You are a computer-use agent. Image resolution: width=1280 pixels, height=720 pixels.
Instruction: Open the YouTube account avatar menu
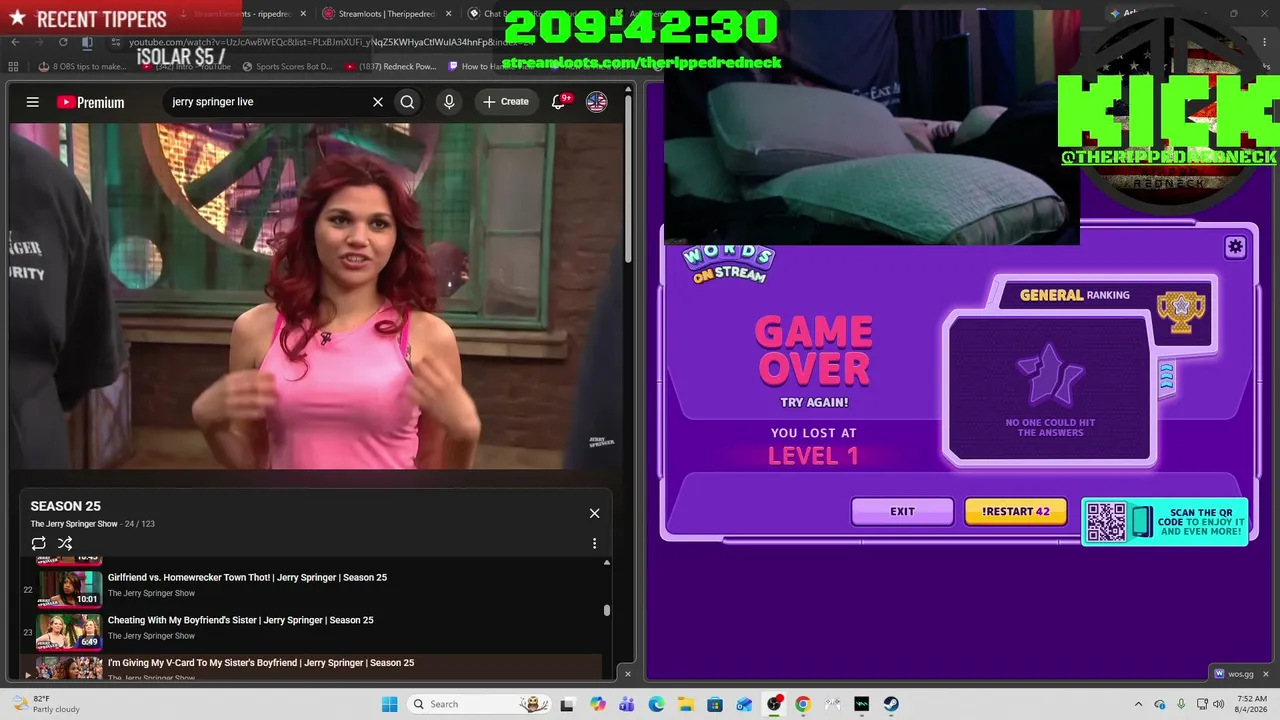[x=596, y=102]
